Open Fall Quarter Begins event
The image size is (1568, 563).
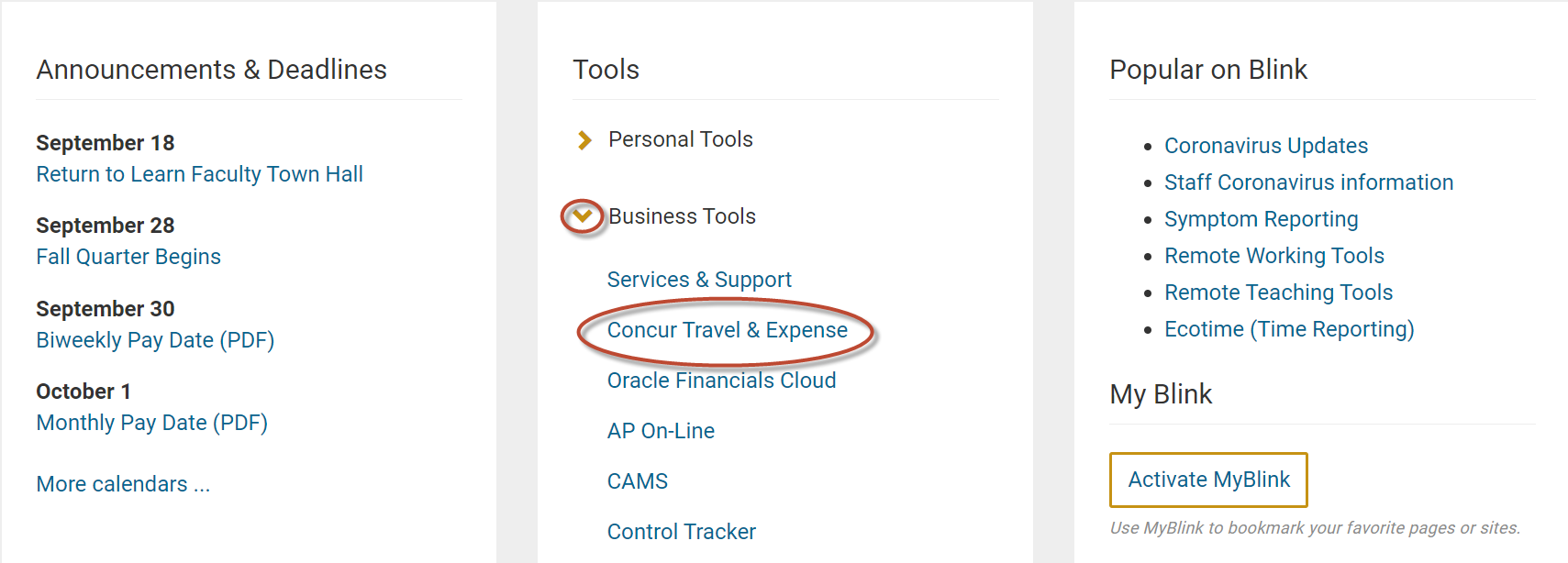(128, 257)
